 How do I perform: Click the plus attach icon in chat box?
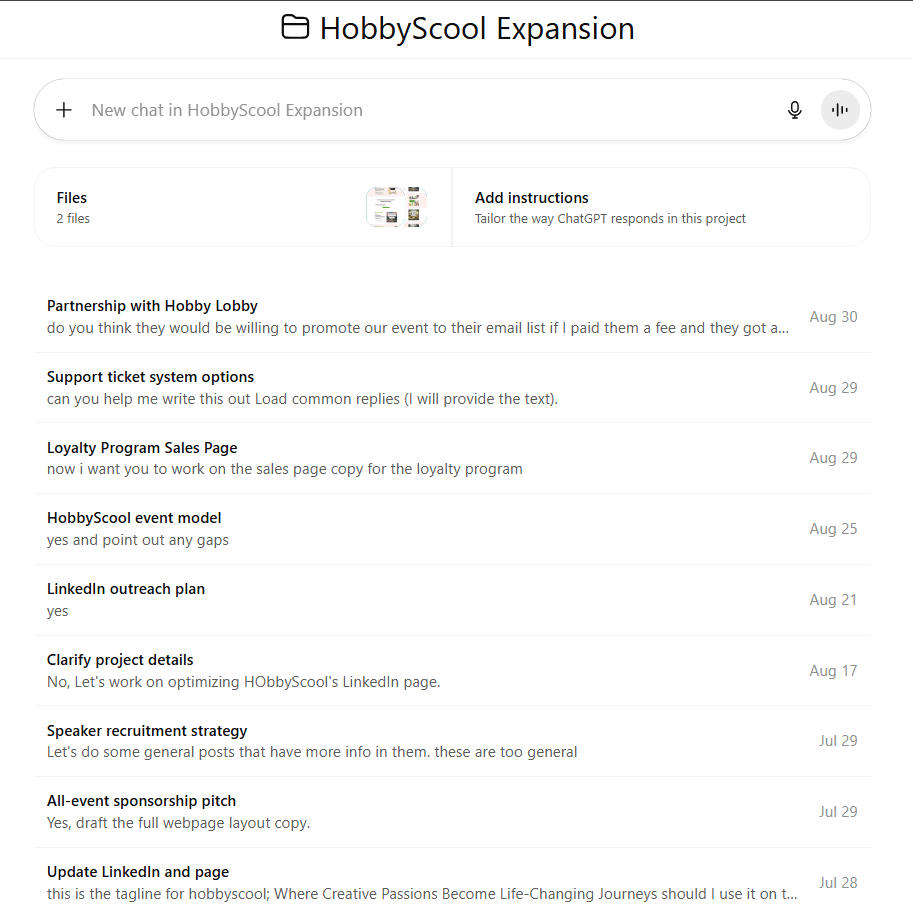point(64,110)
